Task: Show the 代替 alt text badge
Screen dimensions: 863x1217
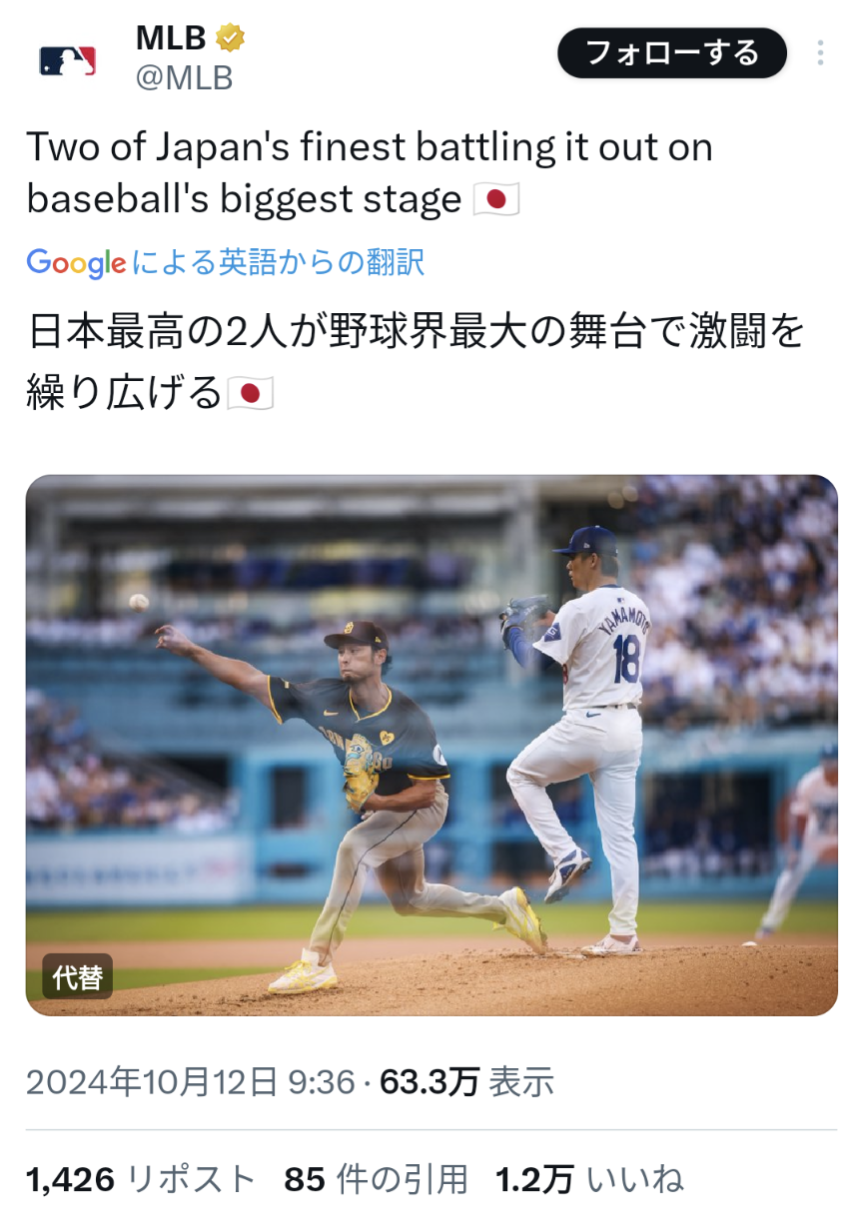Action: (77, 976)
